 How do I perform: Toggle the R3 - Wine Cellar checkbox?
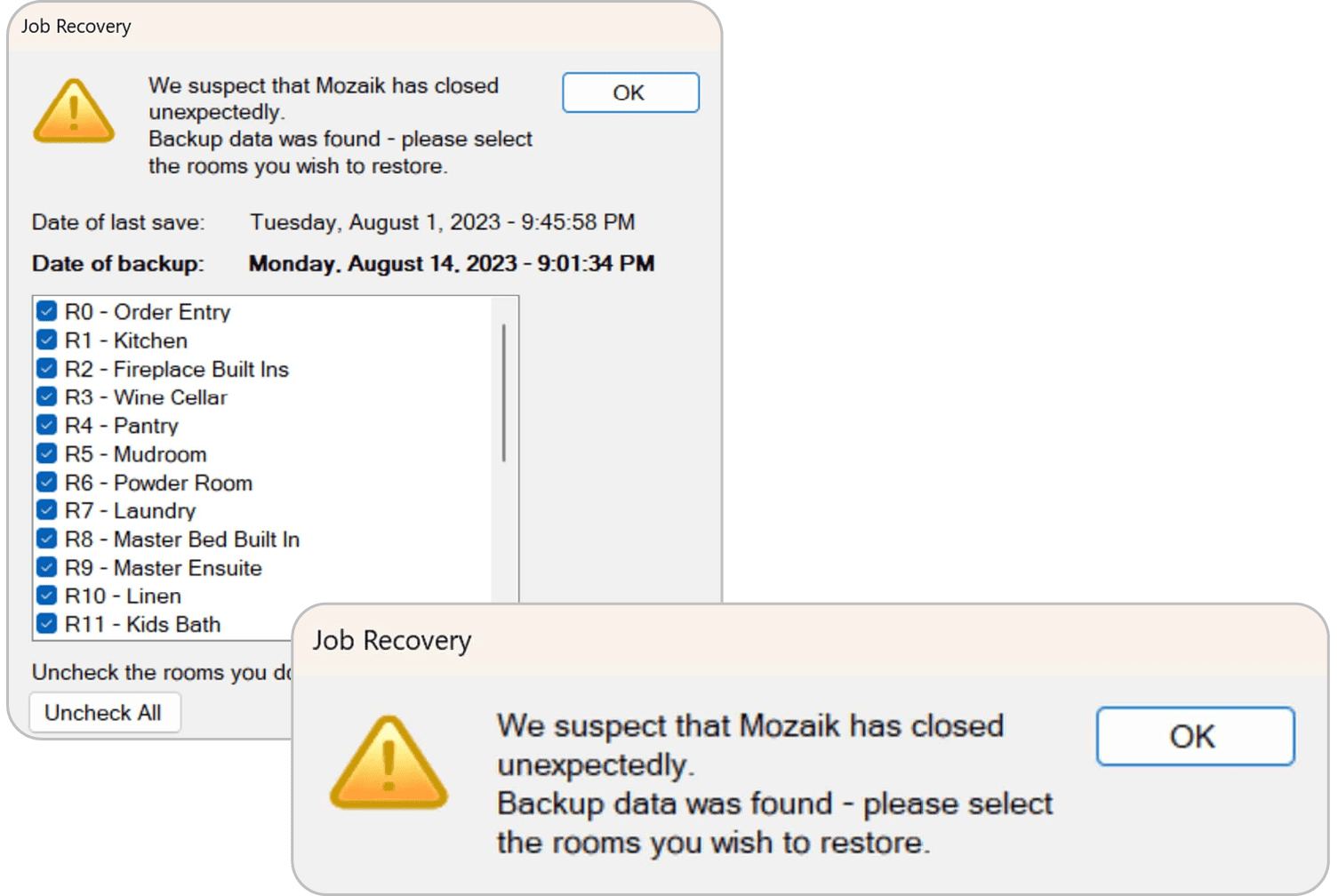[47, 397]
